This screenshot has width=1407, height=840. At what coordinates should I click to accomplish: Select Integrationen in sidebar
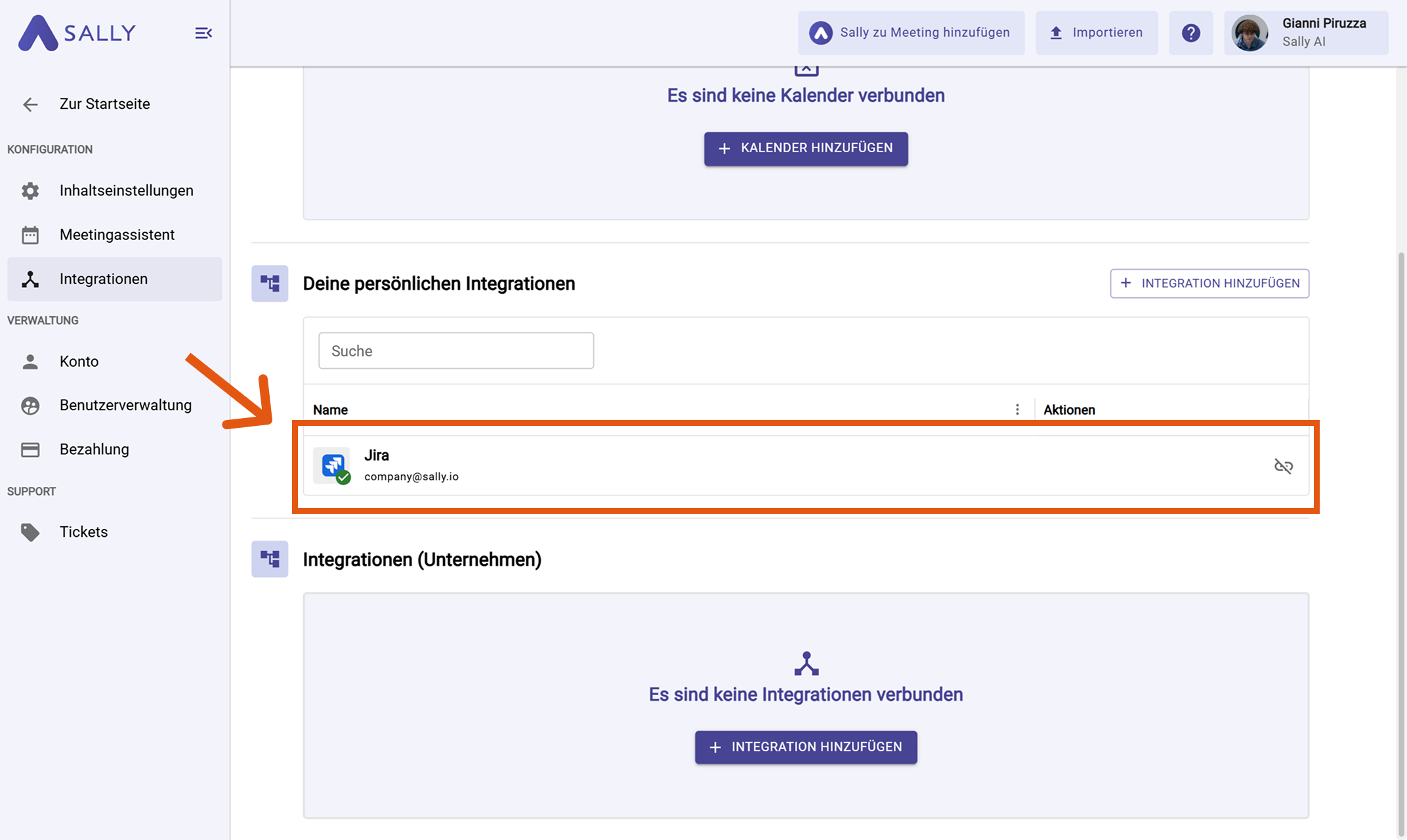click(115, 279)
